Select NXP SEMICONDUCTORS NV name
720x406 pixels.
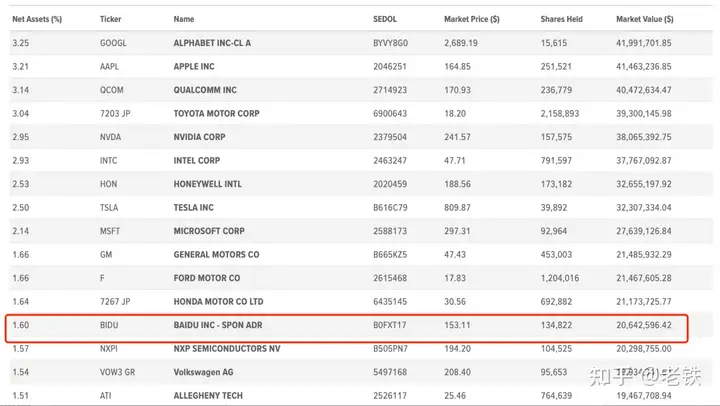[227, 349]
